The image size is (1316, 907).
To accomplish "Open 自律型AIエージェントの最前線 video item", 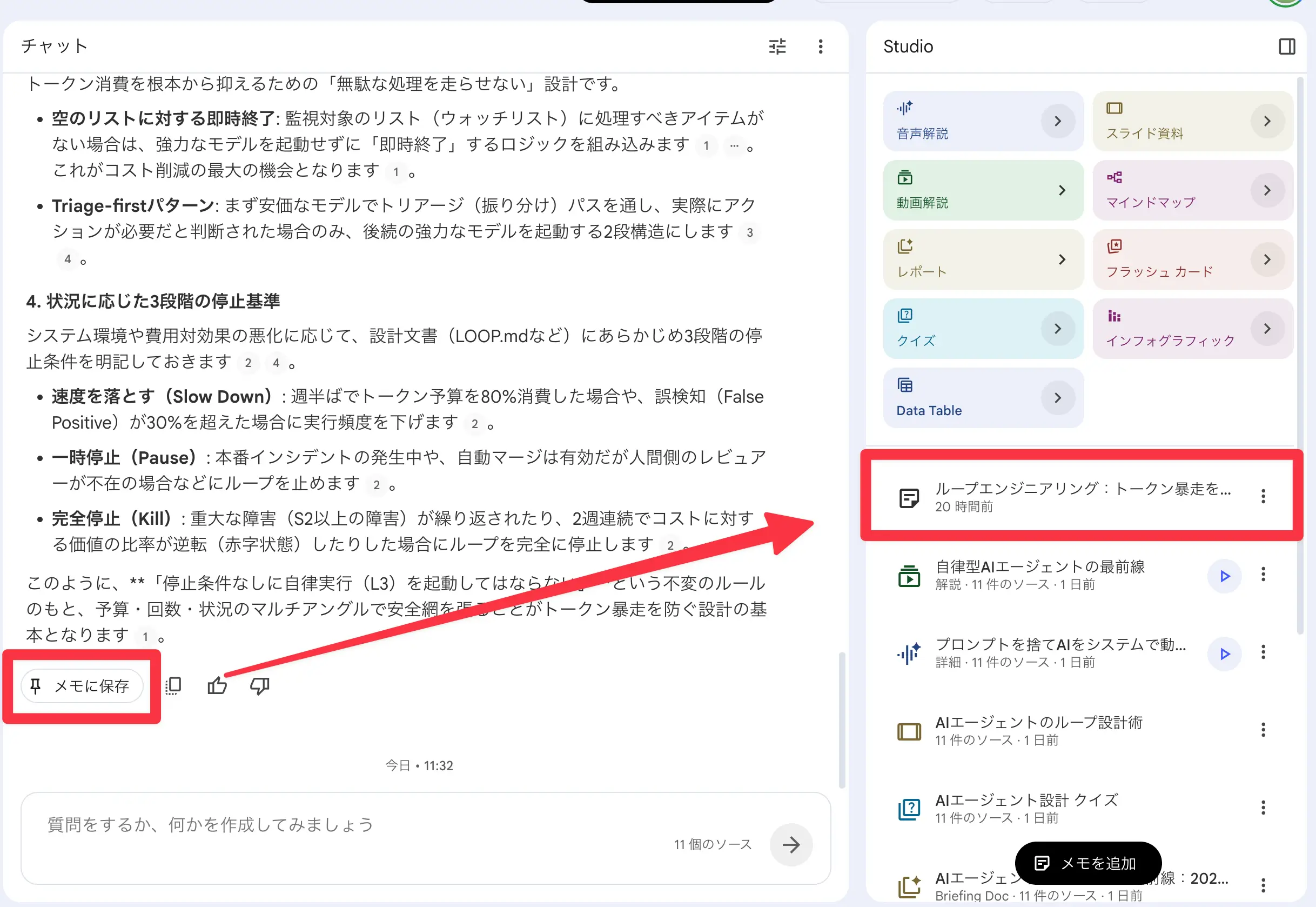I will click(x=1039, y=575).
